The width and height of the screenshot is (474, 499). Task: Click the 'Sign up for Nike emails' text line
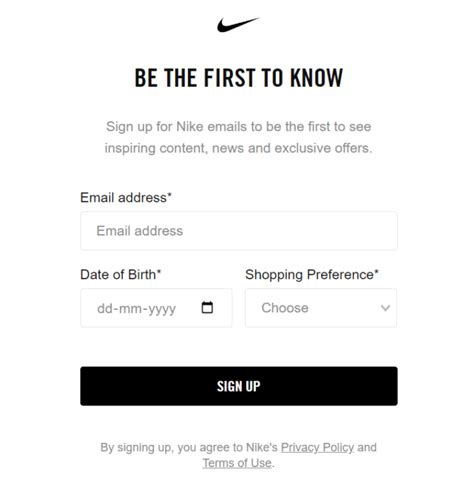point(239,127)
